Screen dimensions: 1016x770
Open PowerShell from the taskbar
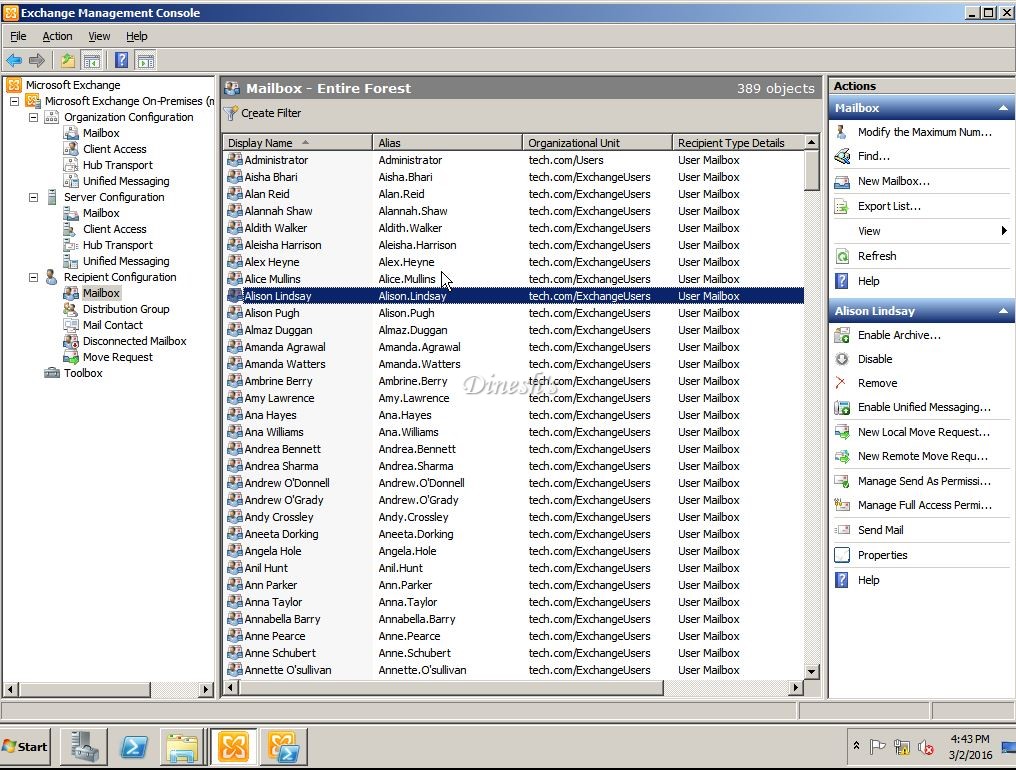point(134,747)
